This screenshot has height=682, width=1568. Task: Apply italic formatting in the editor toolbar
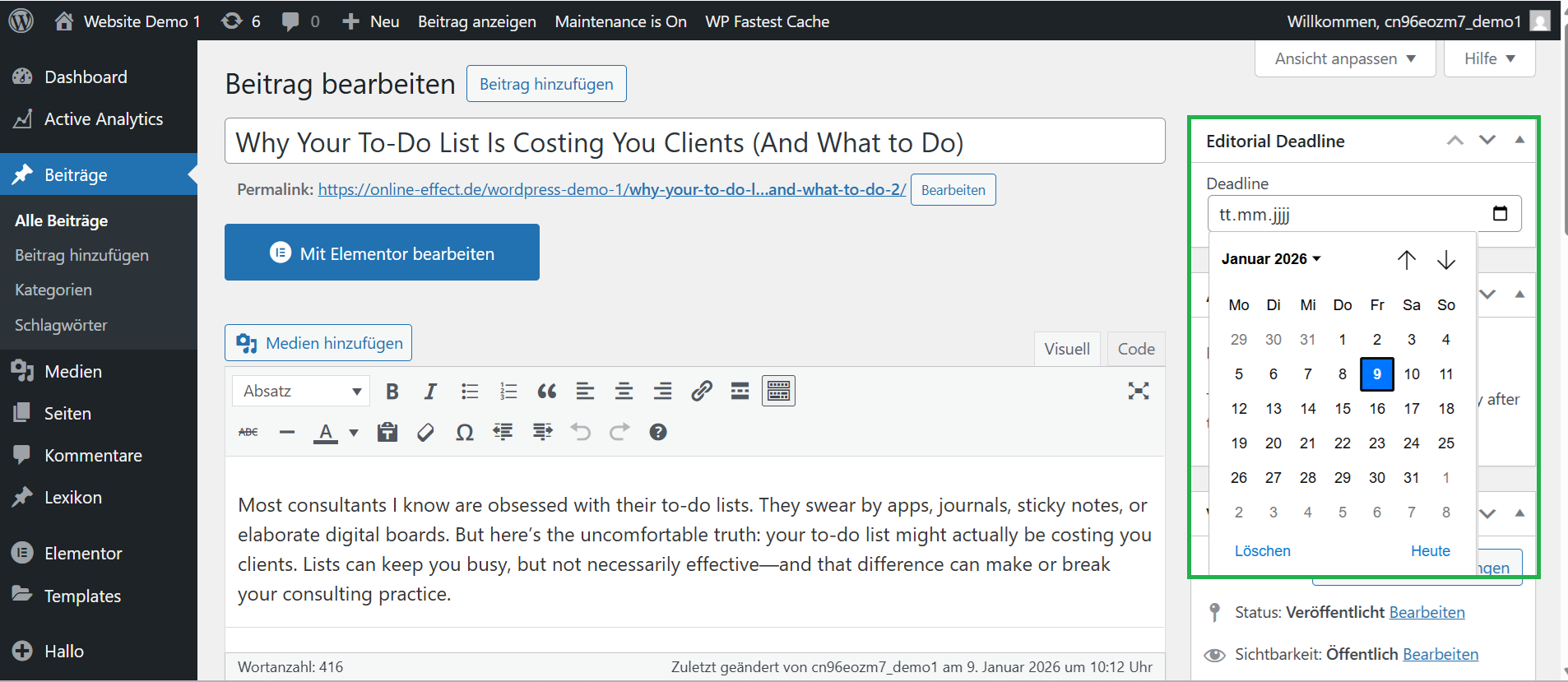430,392
